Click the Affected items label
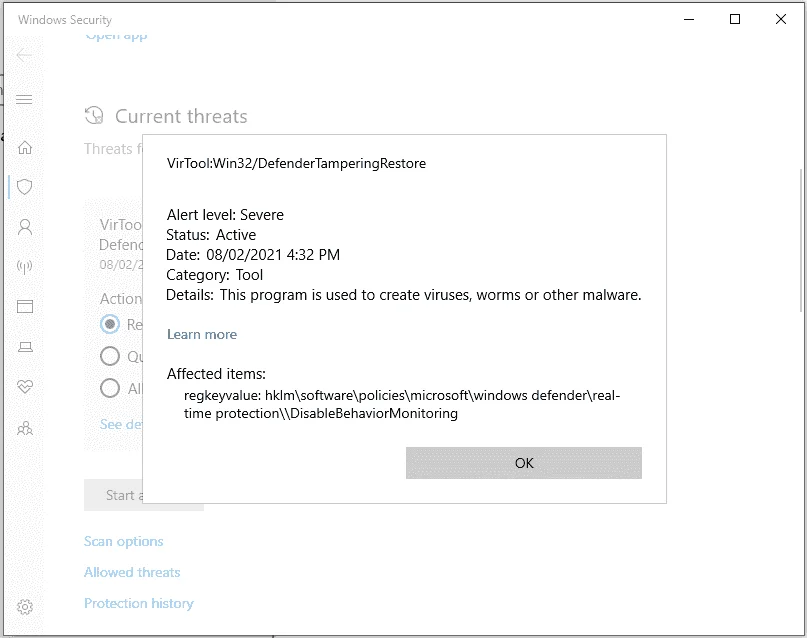The height and width of the screenshot is (638, 807). click(x=216, y=374)
